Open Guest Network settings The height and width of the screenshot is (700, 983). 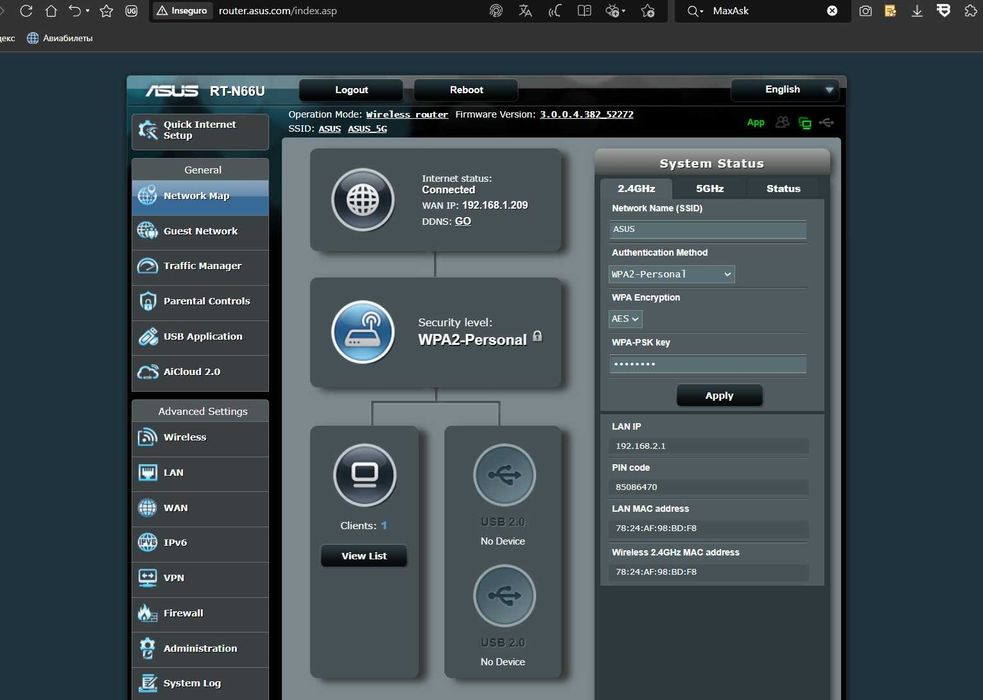200,231
